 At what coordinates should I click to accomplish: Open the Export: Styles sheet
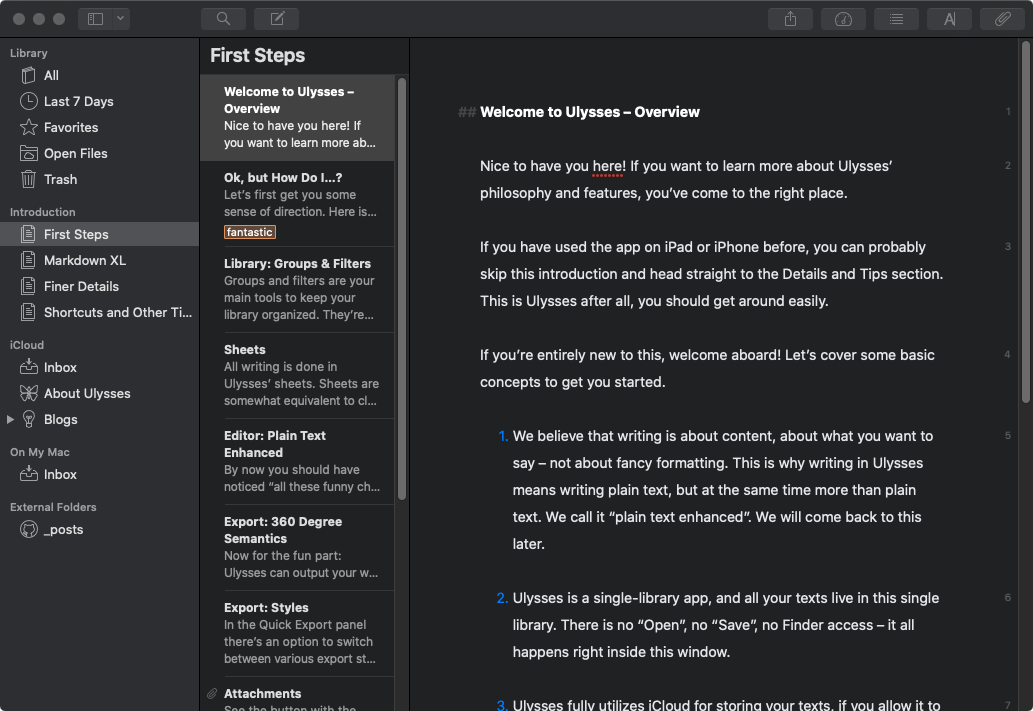[x=297, y=633]
